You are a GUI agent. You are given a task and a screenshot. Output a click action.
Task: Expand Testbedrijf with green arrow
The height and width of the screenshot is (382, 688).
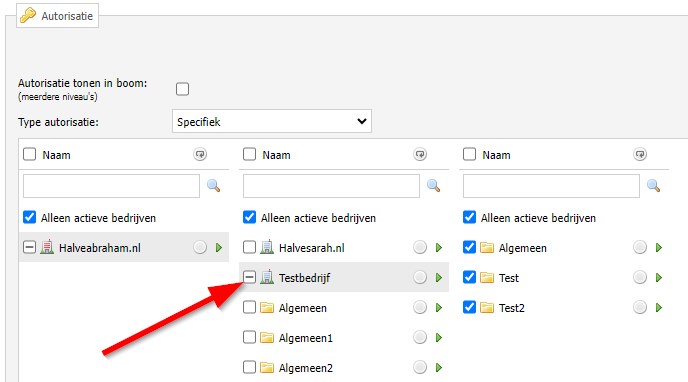[439, 278]
